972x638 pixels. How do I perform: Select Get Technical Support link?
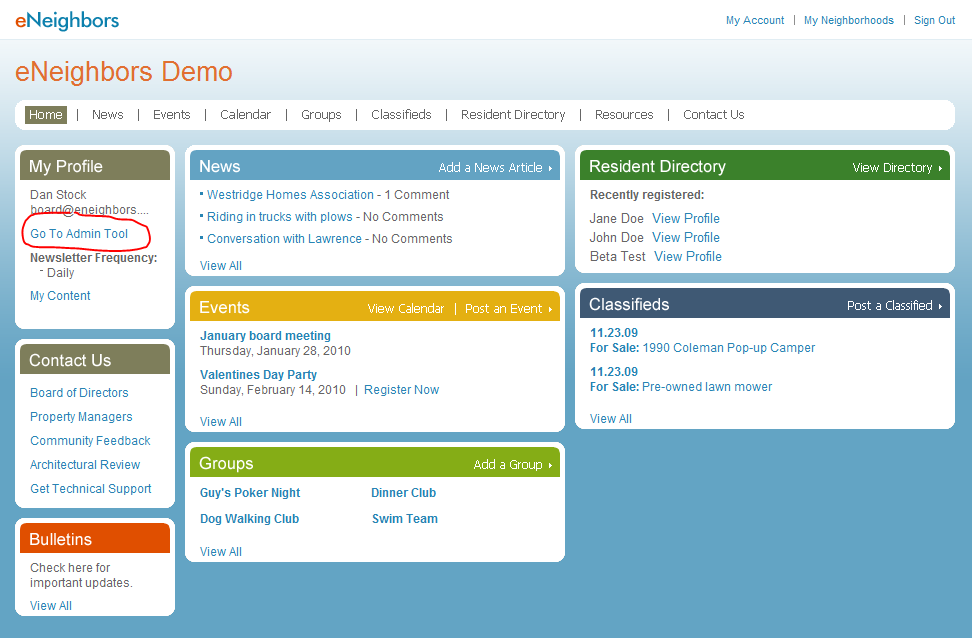point(91,489)
